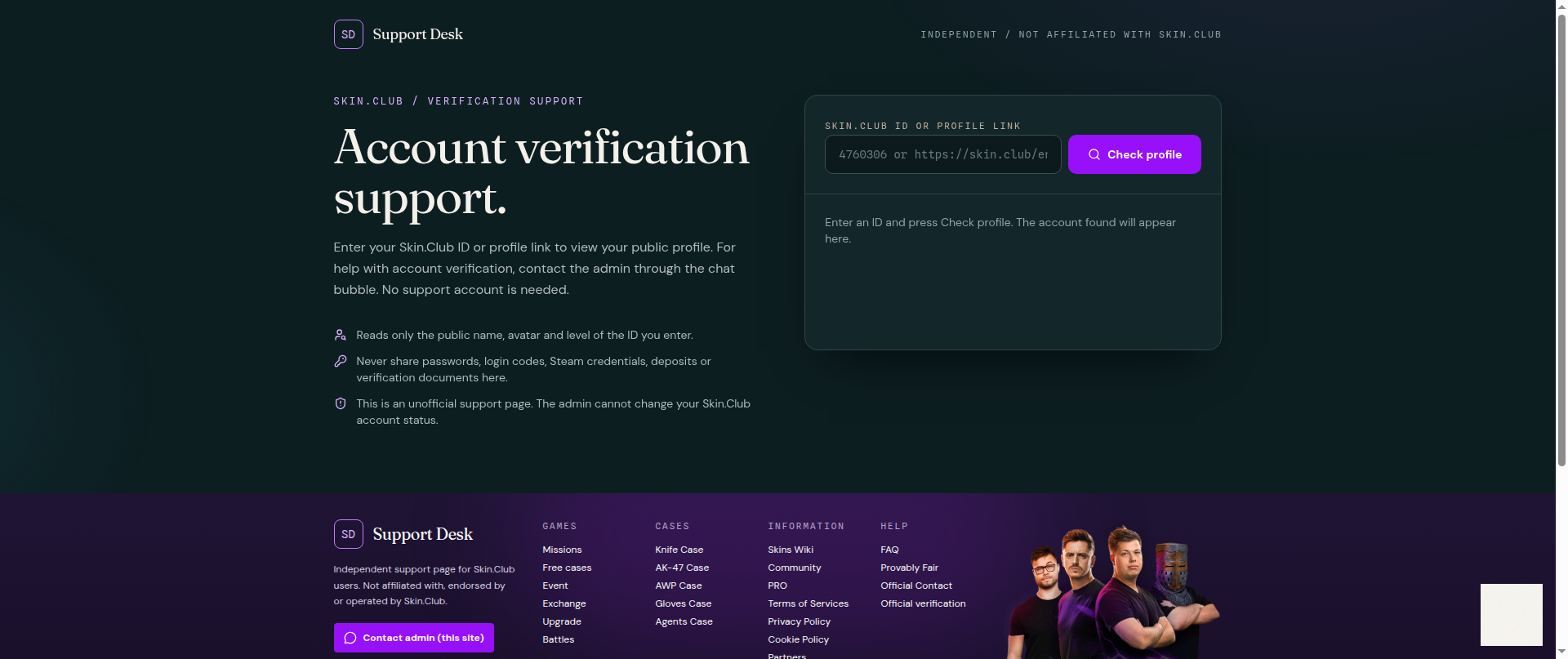Viewport: 1568px width, 659px height.
Task: Open the PRO link
Action: pyautogui.click(x=777, y=586)
